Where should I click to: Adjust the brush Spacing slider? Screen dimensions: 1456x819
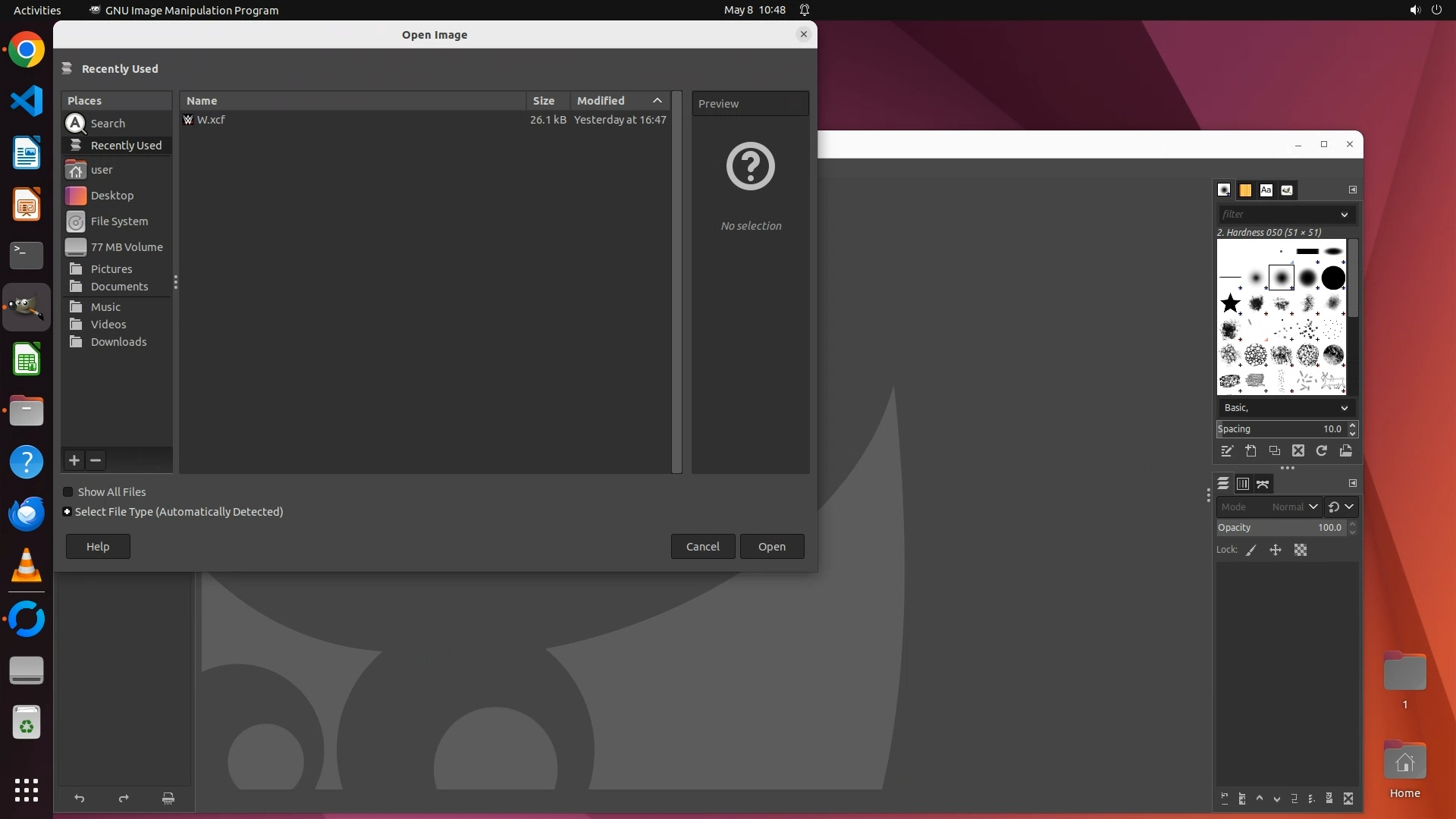(x=1280, y=429)
